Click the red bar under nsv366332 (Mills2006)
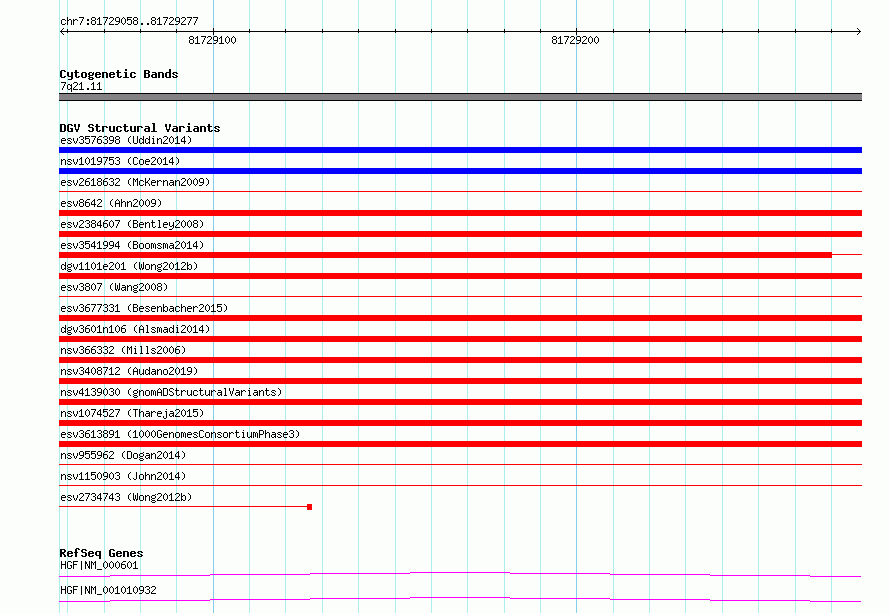The width and height of the screenshot is (890, 613). [460, 360]
